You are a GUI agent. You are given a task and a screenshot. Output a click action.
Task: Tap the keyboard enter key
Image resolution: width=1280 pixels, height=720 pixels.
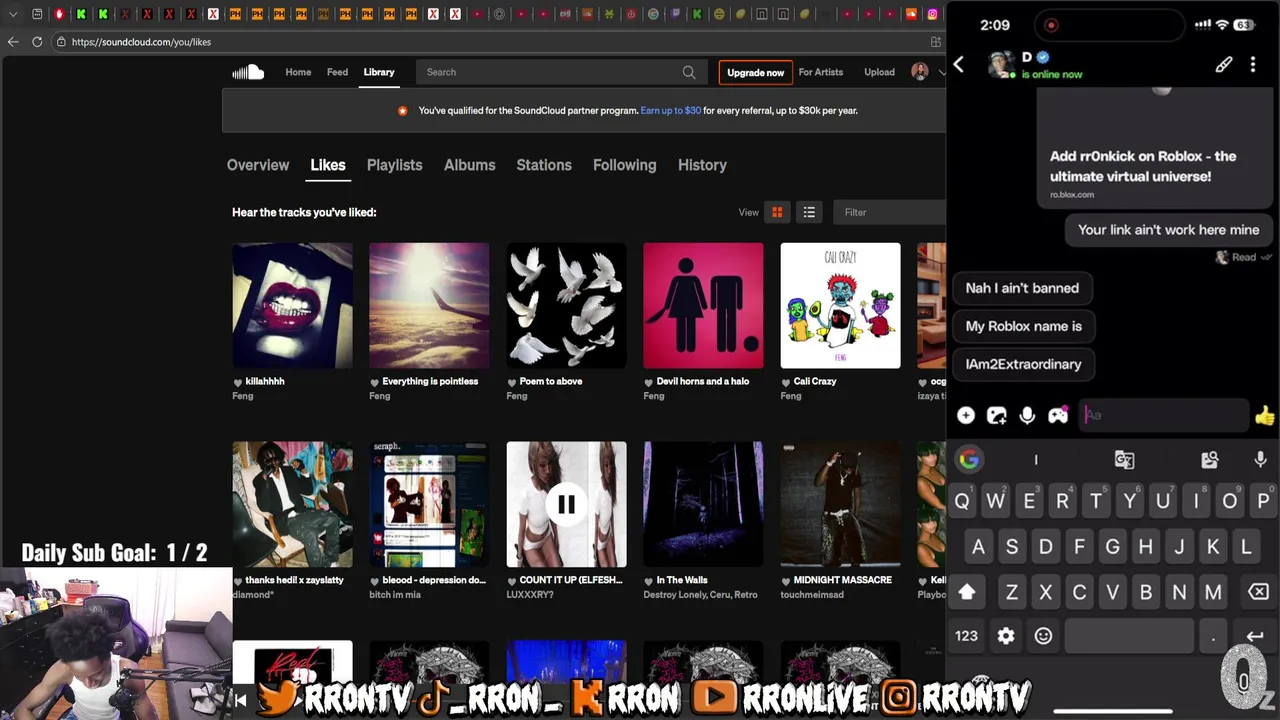point(1254,636)
